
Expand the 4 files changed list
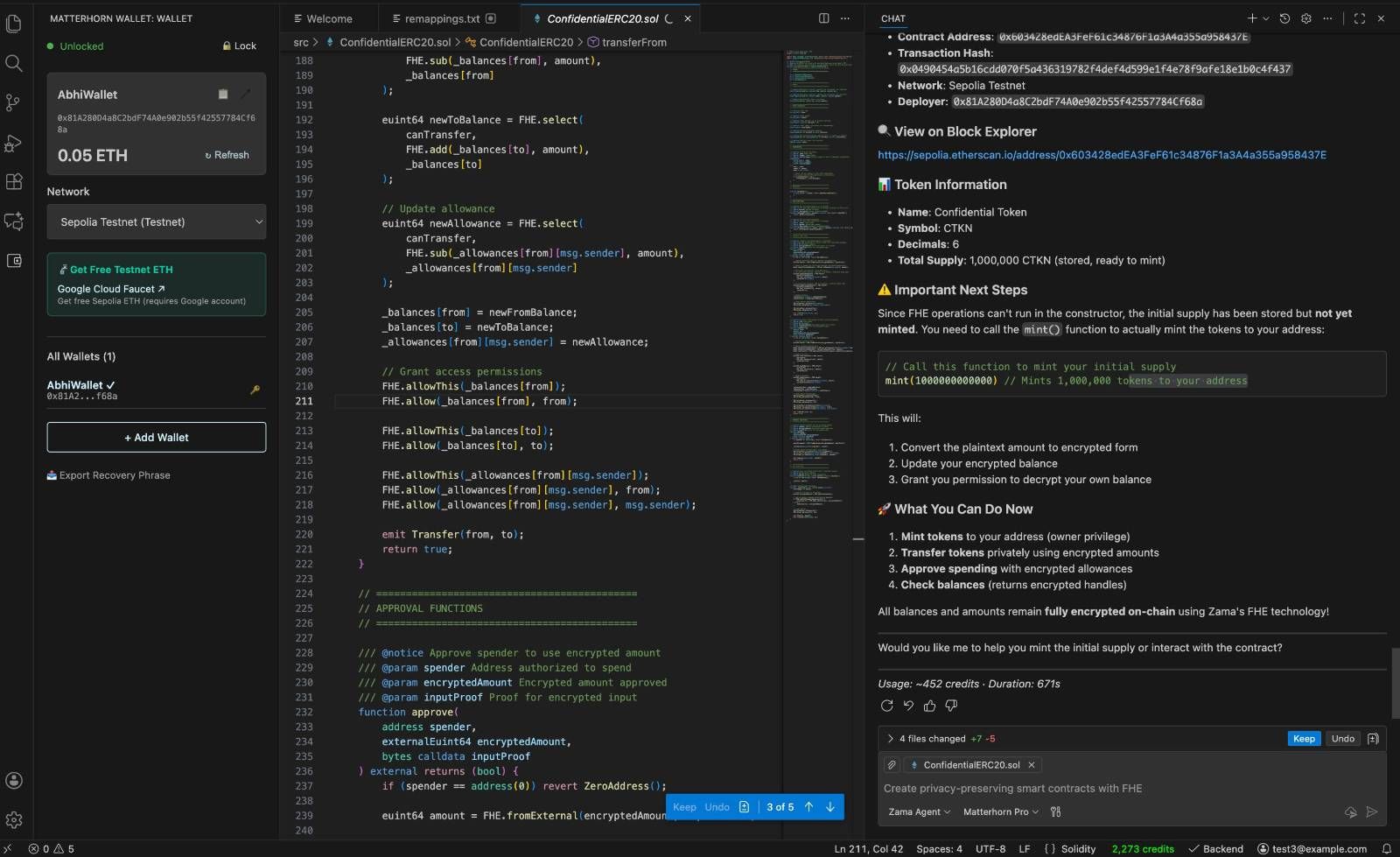coord(890,739)
